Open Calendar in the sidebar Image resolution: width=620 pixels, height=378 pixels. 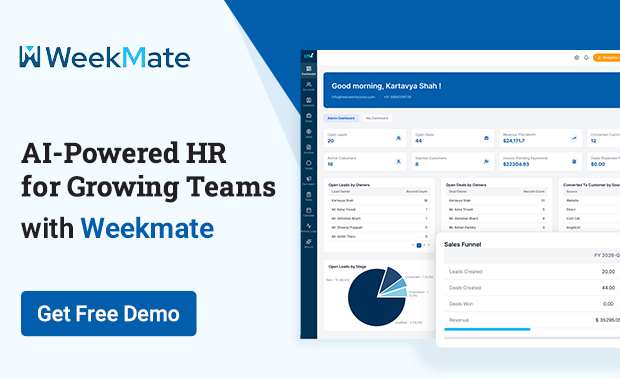tap(309, 212)
